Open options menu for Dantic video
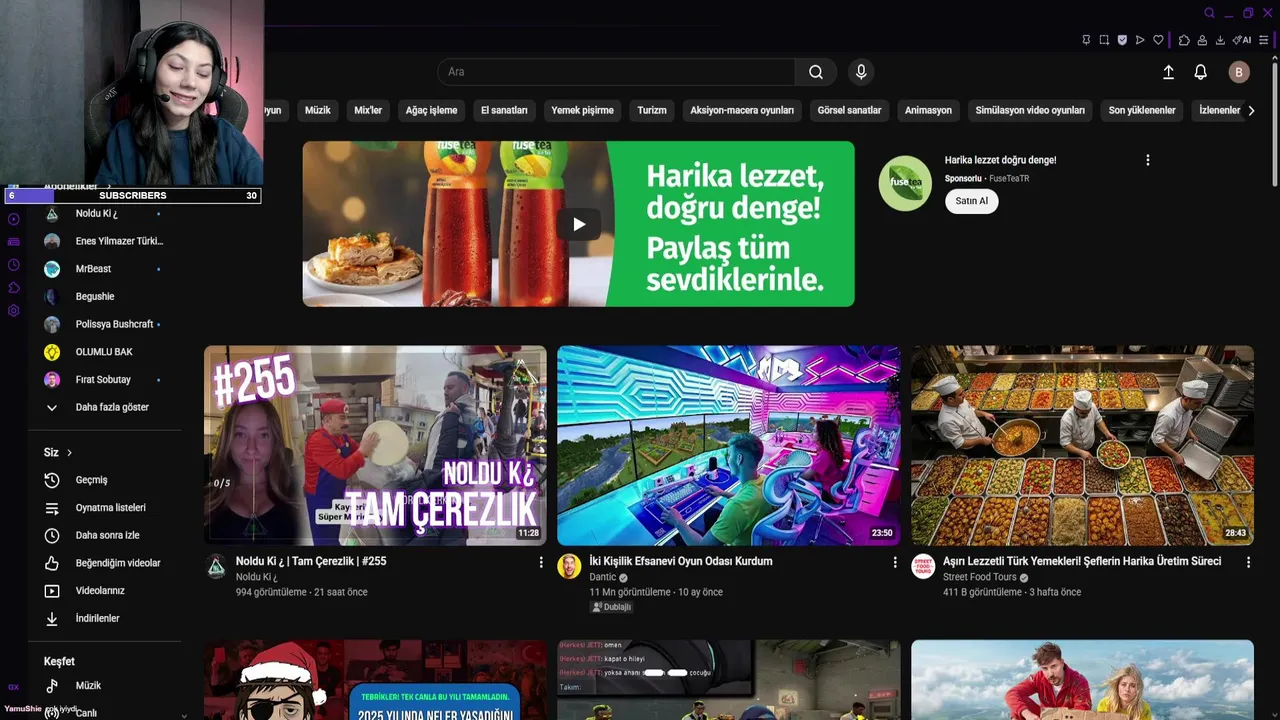The height and width of the screenshot is (720, 1280). [x=895, y=562]
